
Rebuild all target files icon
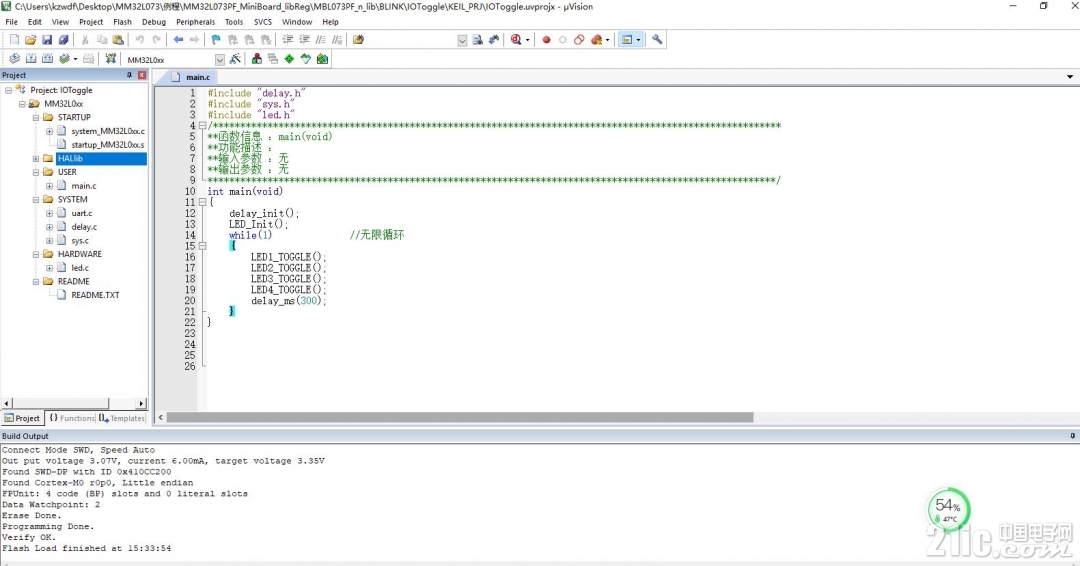48,59
